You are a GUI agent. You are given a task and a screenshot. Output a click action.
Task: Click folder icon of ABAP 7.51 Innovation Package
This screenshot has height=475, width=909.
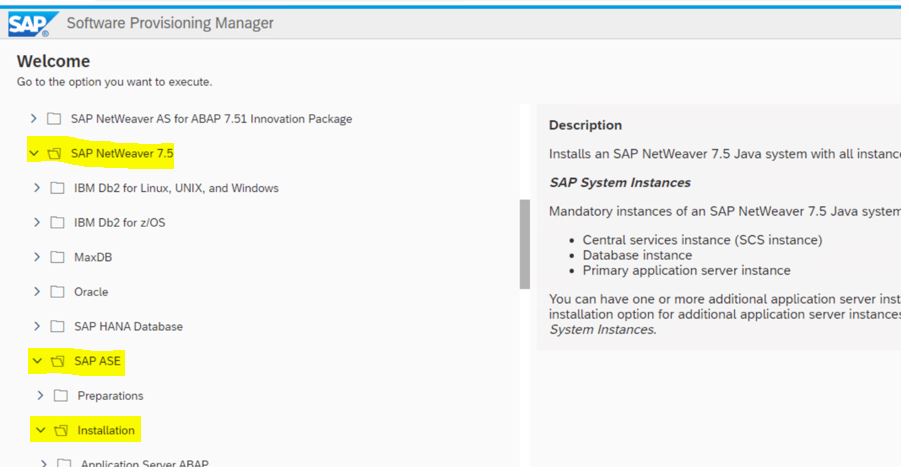tap(54, 119)
